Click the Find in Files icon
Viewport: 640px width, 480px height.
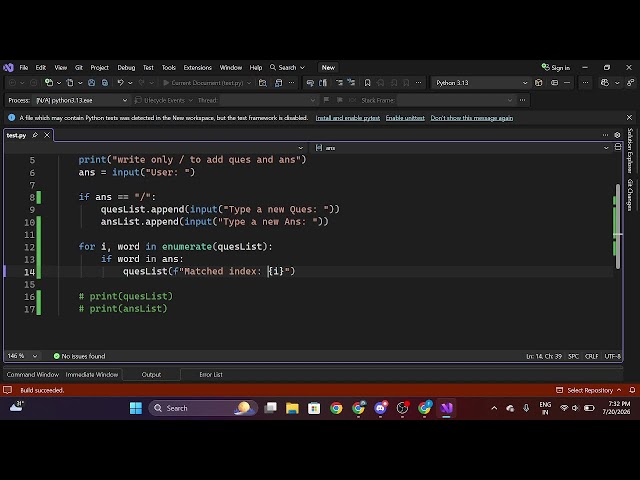point(263,83)
